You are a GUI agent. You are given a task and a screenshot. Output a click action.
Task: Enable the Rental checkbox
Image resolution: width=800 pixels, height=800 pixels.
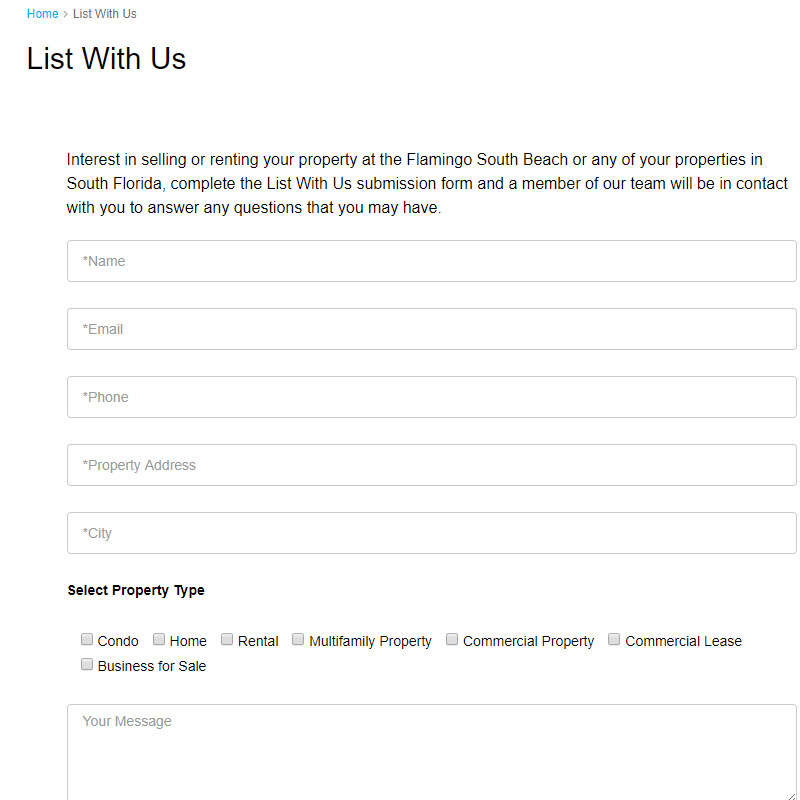[x=227, y=640]
